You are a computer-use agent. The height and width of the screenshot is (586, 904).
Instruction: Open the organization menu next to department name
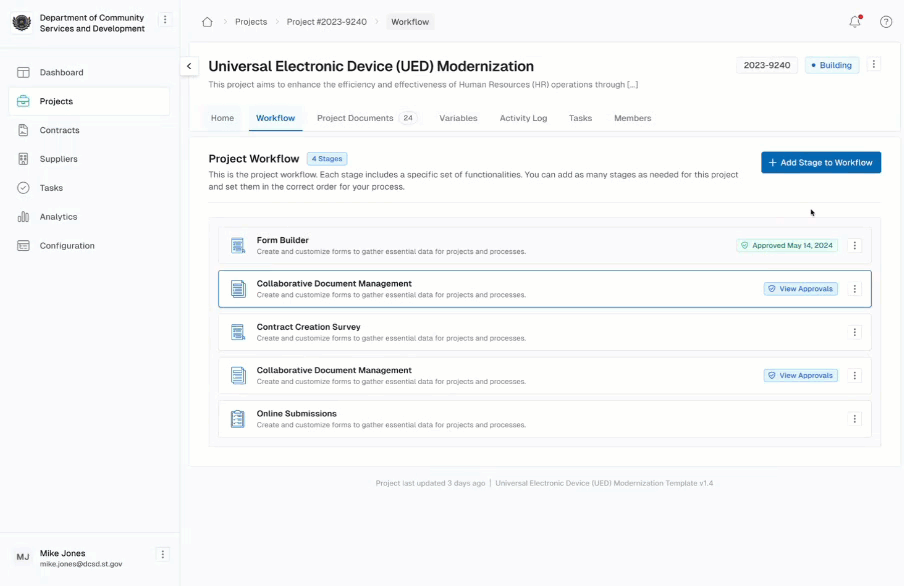coord(166,20)
